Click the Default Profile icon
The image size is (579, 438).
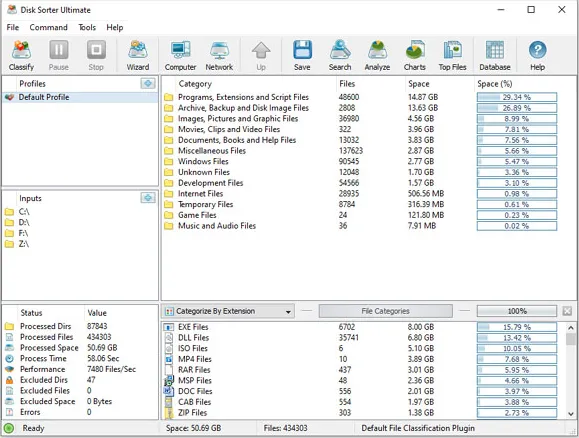click(9, 97)
